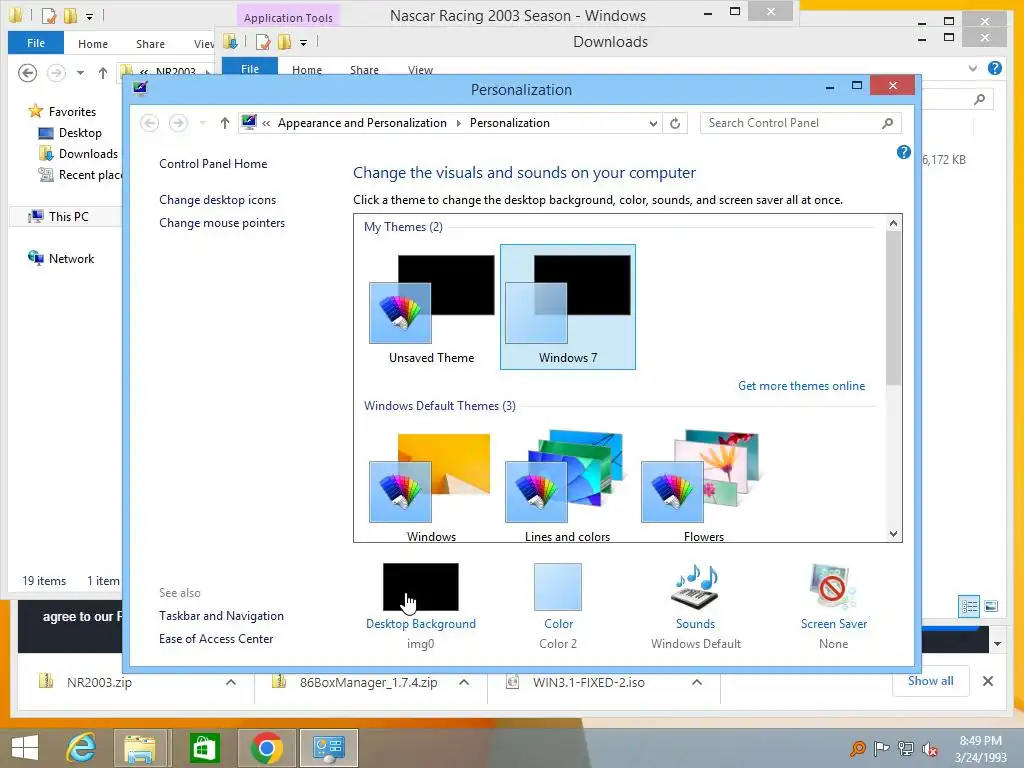Select the Windows 7 theme
The width and height of the screenshot is (1024, 768).
click(x=568, y=307)
